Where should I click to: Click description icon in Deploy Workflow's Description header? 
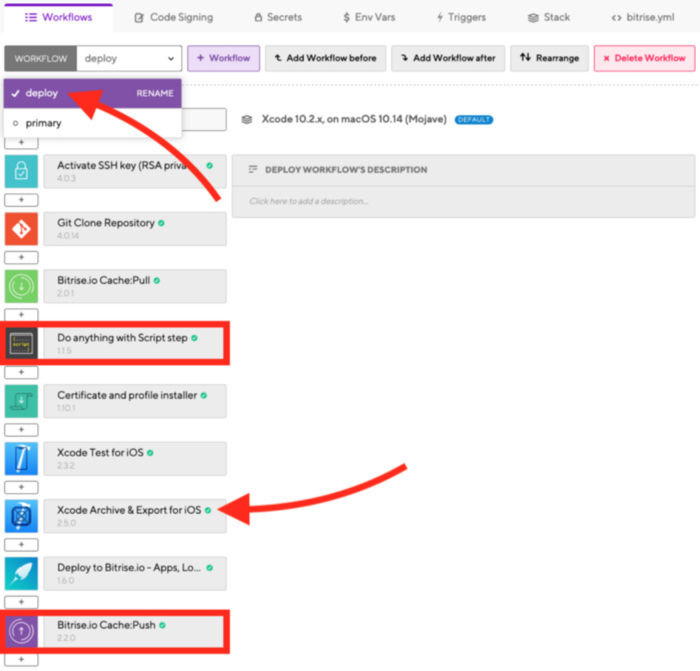253,170
